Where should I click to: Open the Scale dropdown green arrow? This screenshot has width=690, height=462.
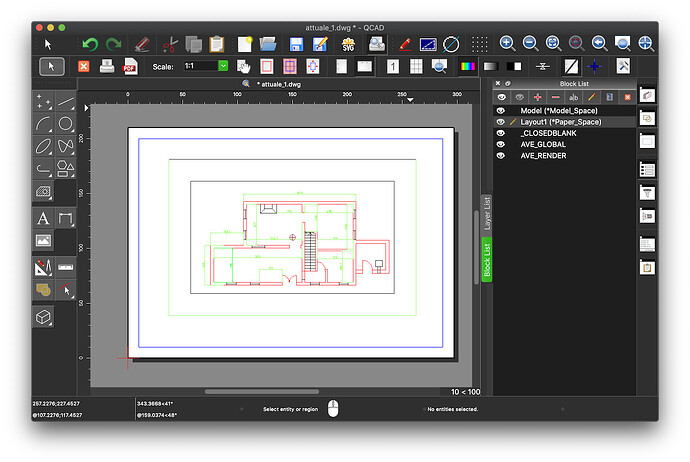(223, 66)
